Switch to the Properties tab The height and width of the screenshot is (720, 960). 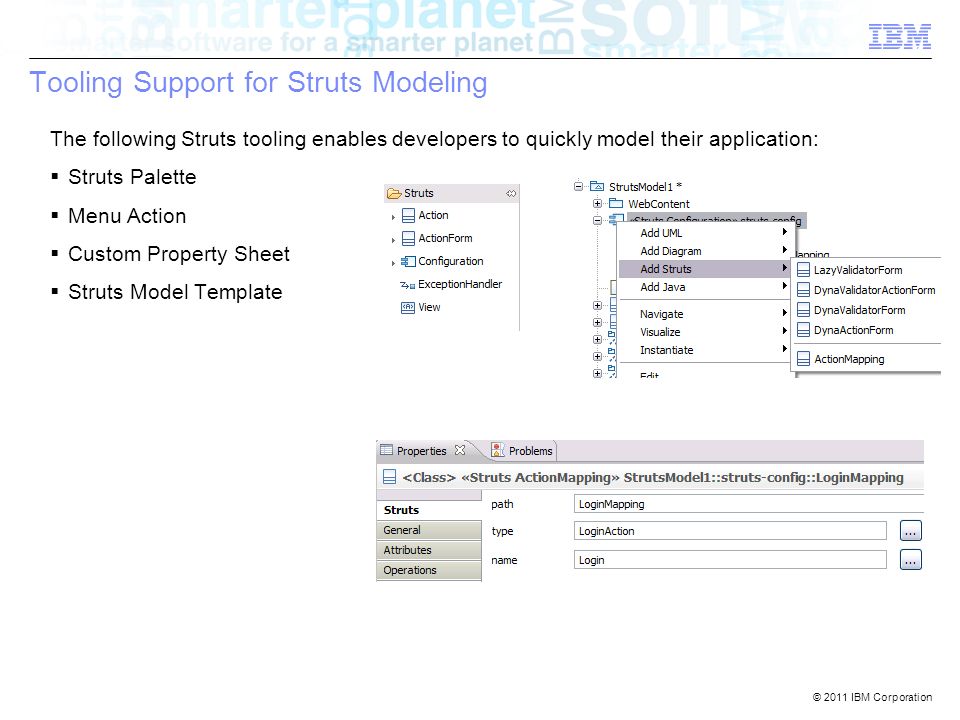click(x=421, y=451)
